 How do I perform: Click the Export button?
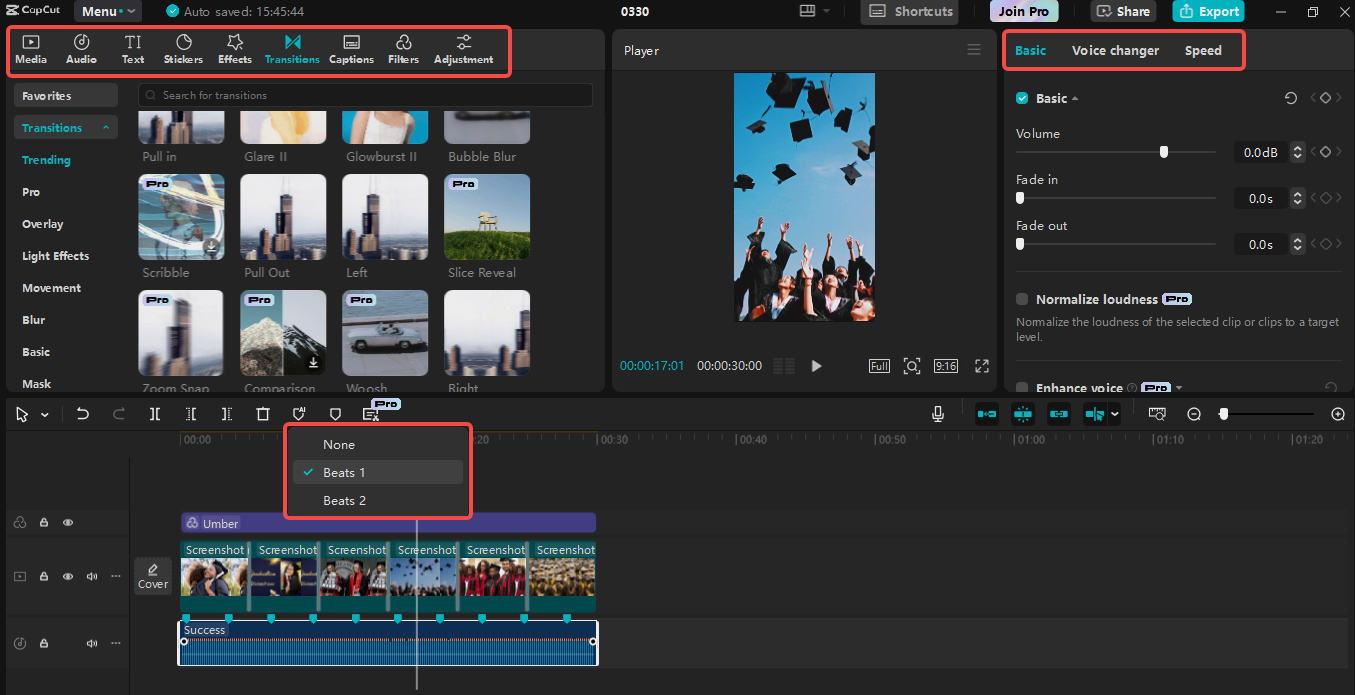(x=1208, y=11)
